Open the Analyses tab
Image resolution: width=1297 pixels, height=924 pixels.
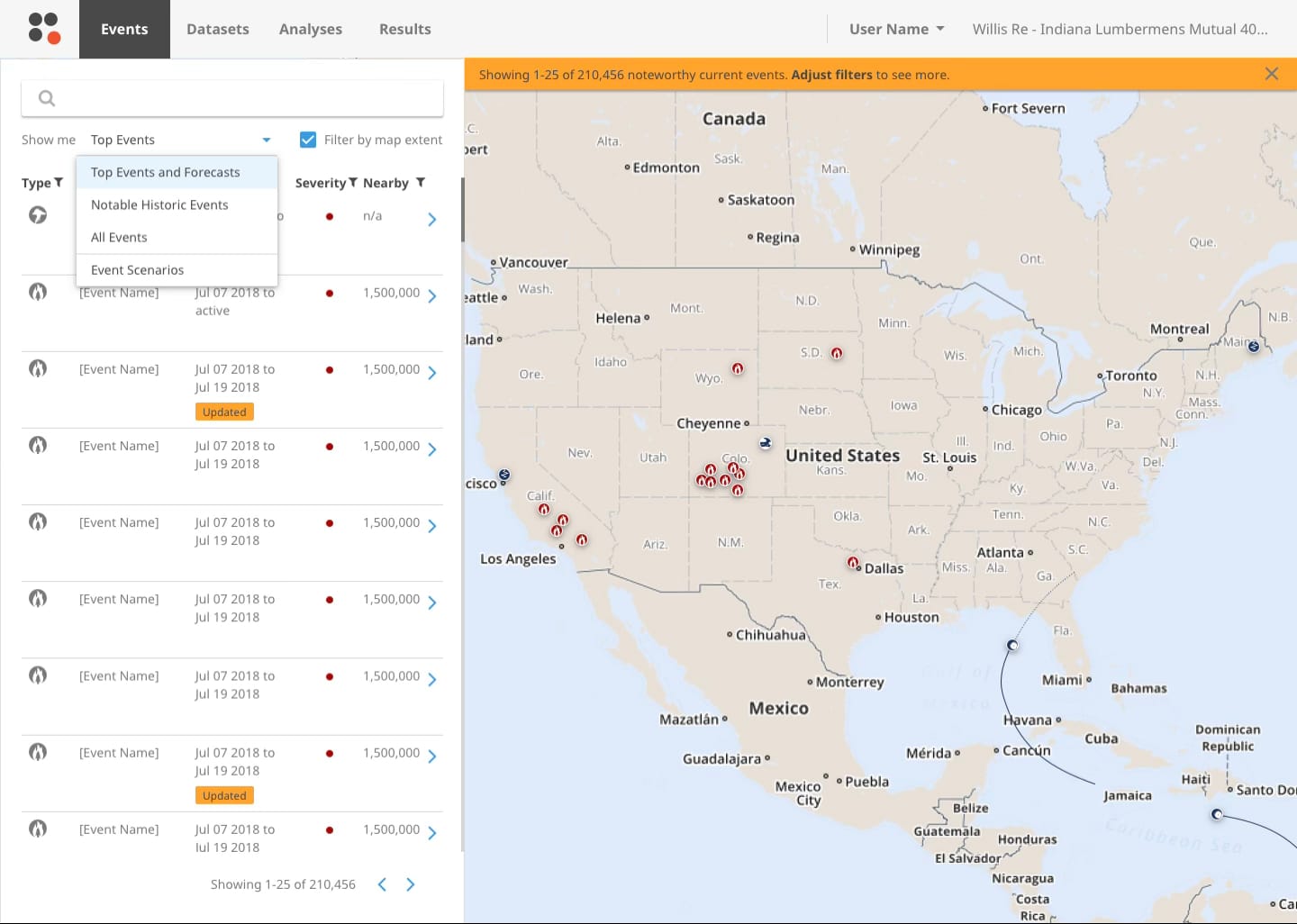[310, 29]
